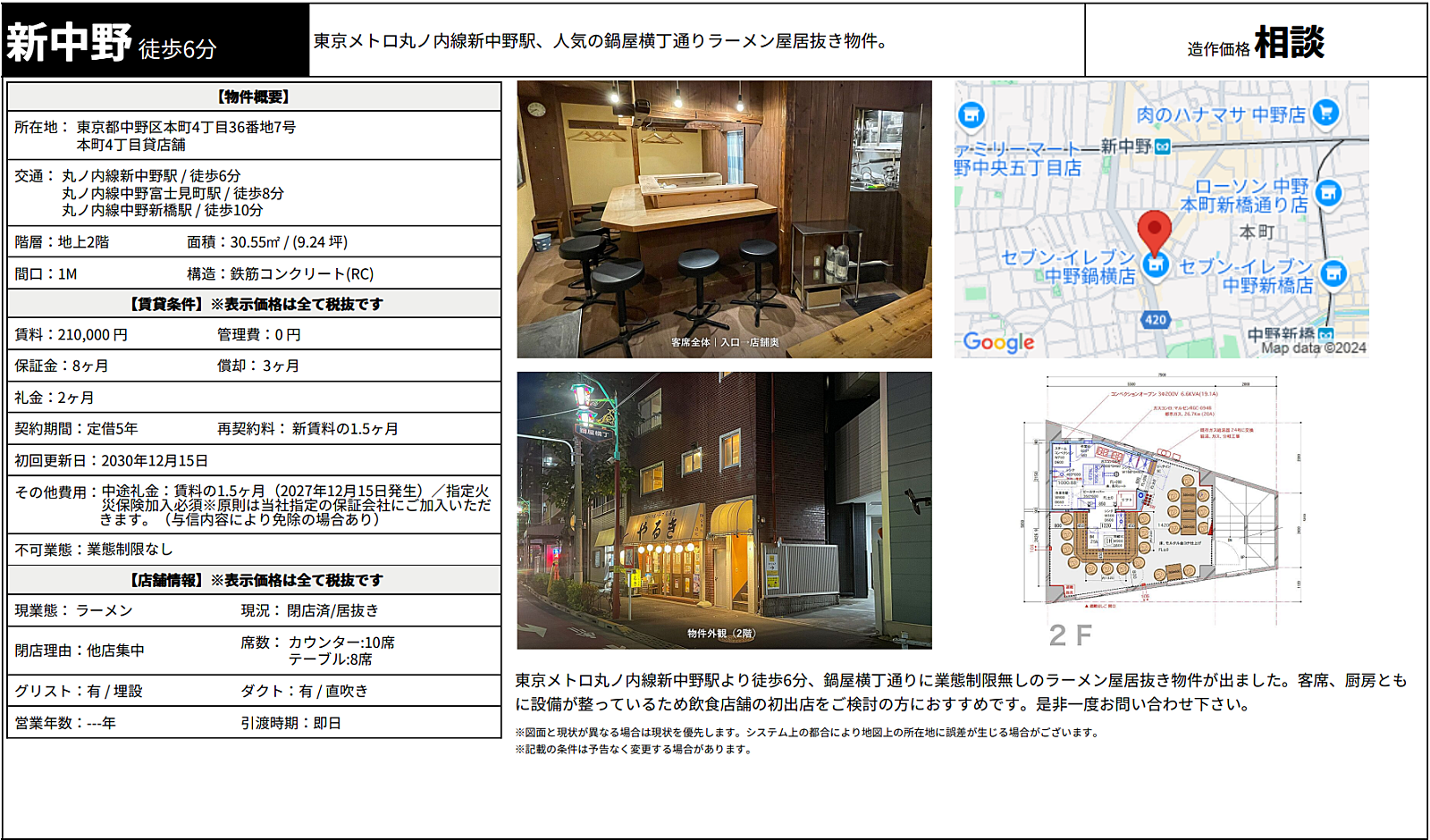Click the Map data ©2024 attribution
The image size is (1430, 840).
pyautogui.click(x=1313, y=349)
